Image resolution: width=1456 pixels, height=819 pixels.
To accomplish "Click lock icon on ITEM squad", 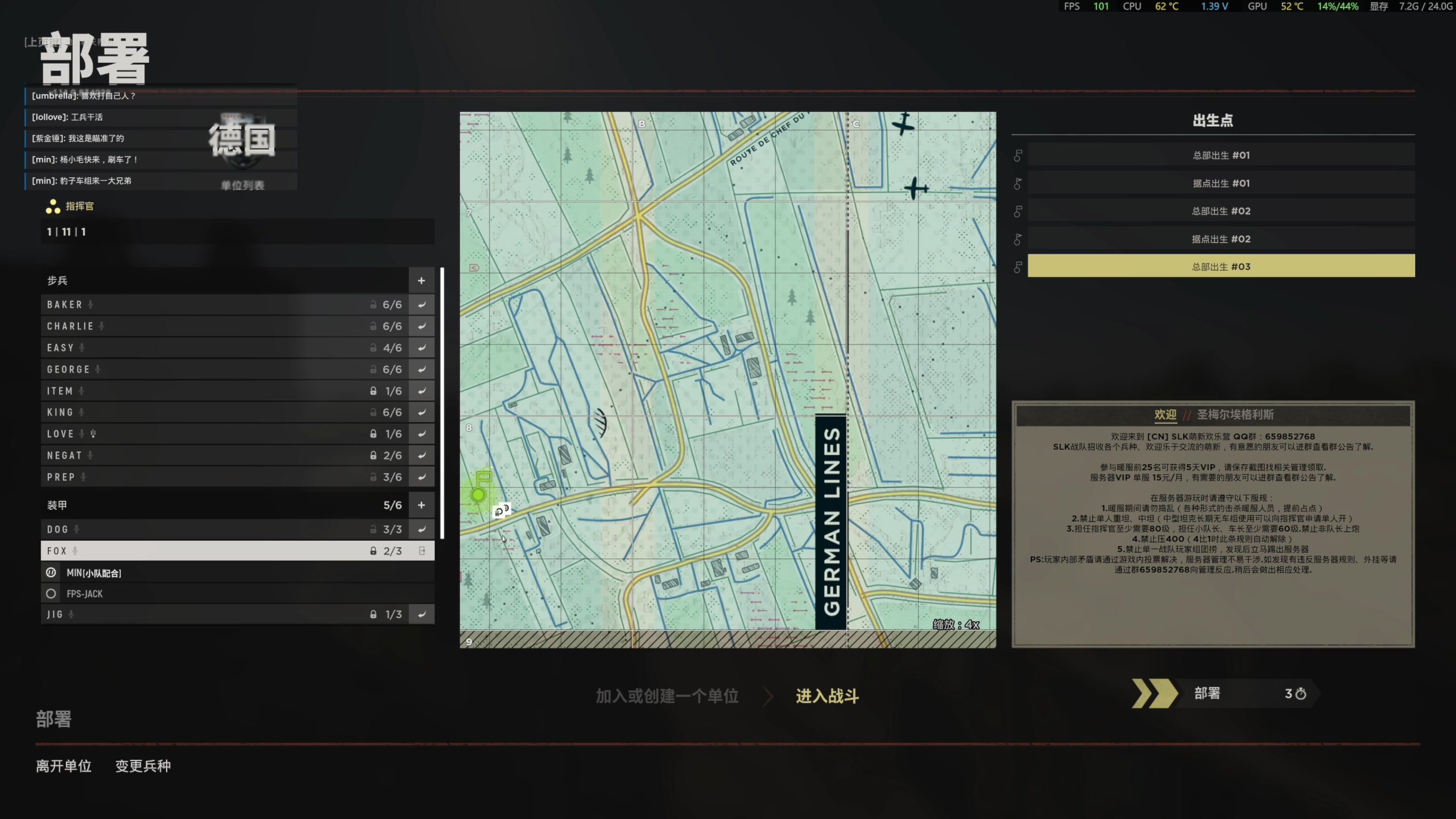I will [x=373, y=391].
